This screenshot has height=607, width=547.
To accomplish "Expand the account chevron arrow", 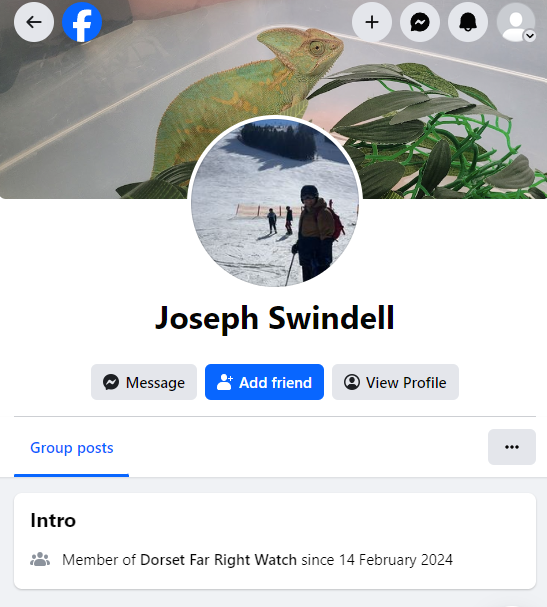I will click(x=530, y=36).
